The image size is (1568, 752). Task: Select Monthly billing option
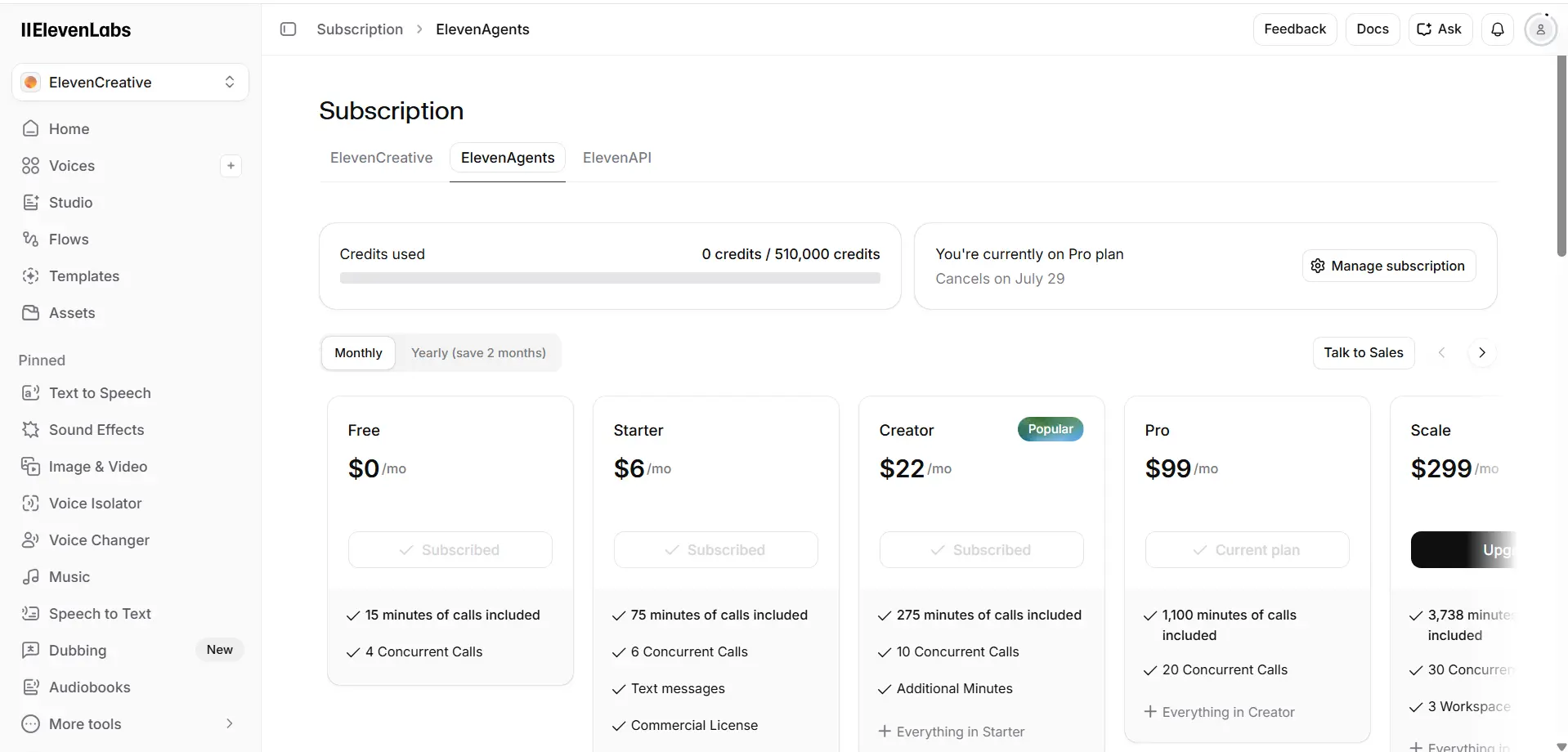coord(358,353)
